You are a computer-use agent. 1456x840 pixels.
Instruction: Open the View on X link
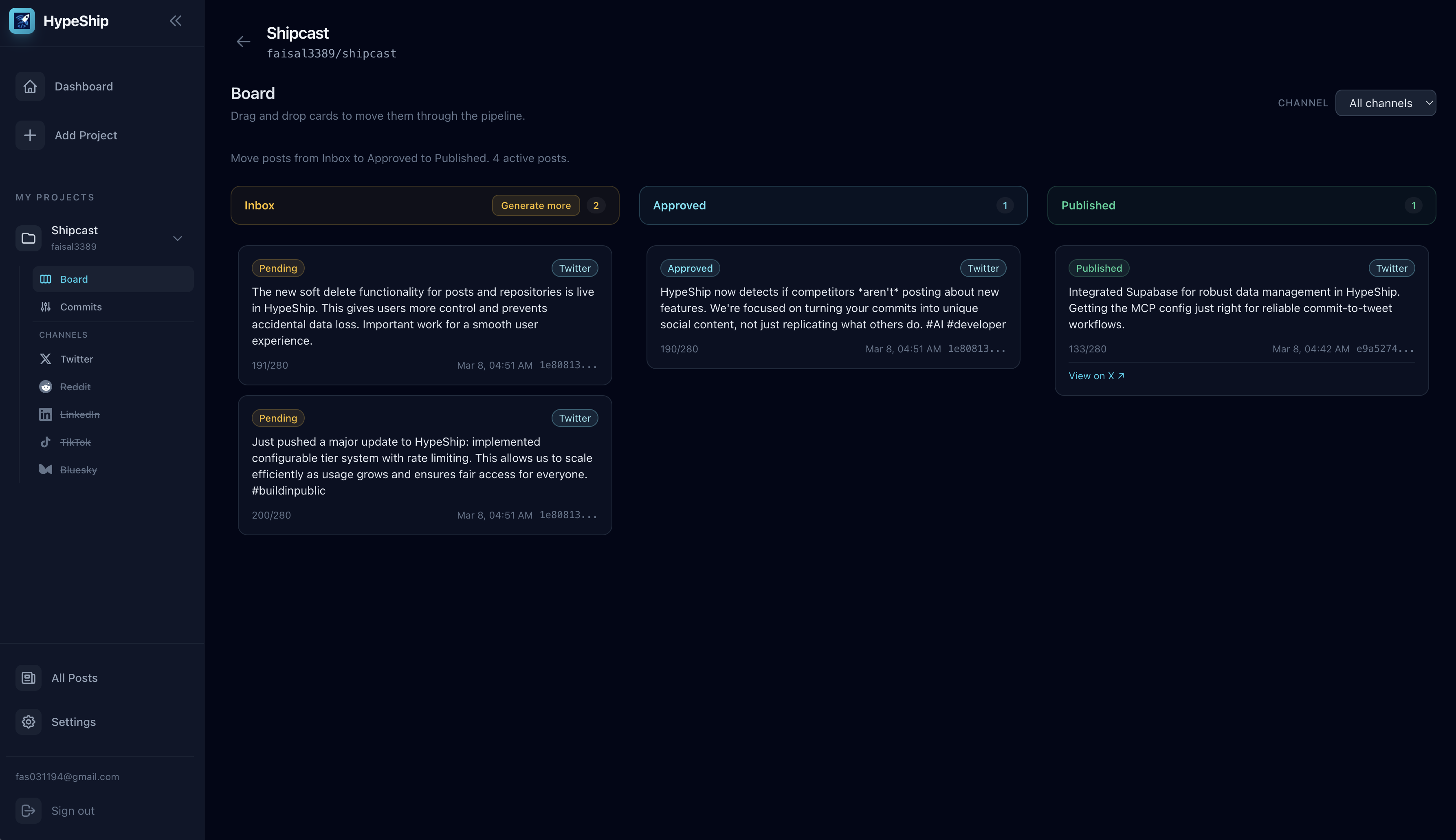click(x=1095, y=375)
